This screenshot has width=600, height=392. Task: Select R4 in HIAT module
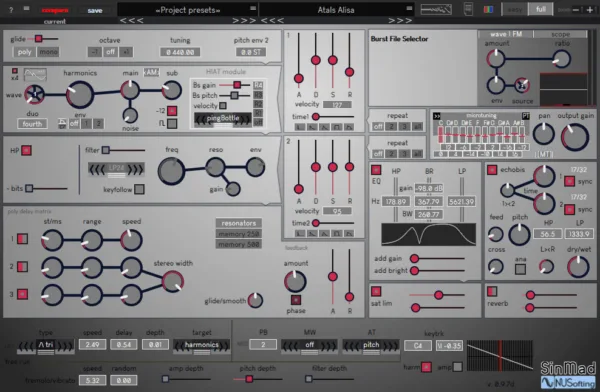point(258,85)
